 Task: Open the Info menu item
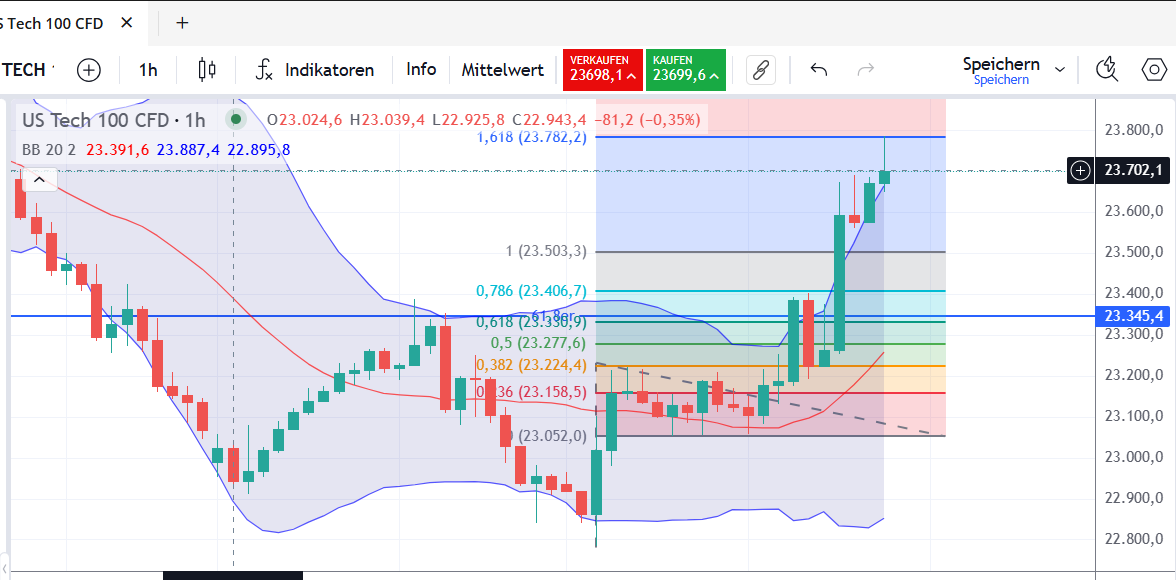pos(421,70)
